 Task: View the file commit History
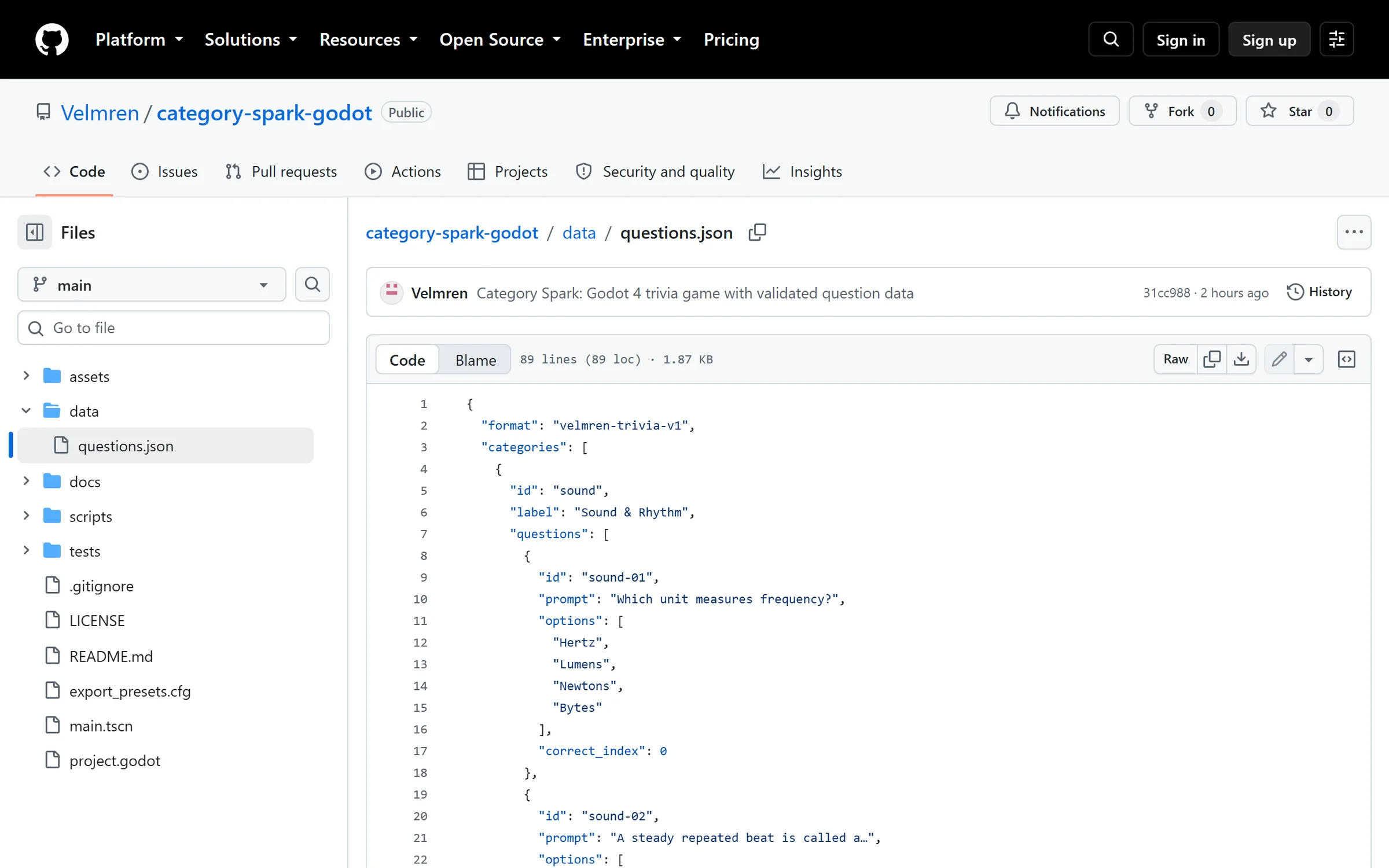(1320, 292)
